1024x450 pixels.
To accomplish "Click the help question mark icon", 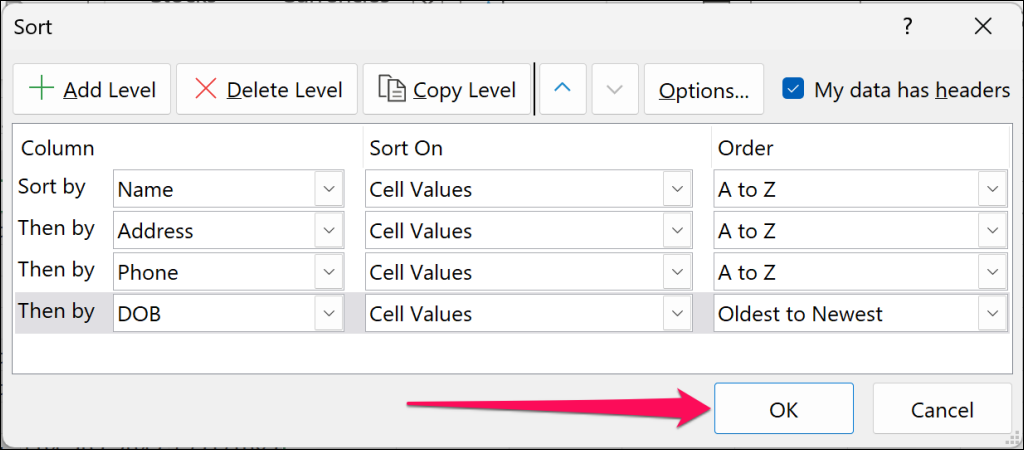I will (908, 27).
